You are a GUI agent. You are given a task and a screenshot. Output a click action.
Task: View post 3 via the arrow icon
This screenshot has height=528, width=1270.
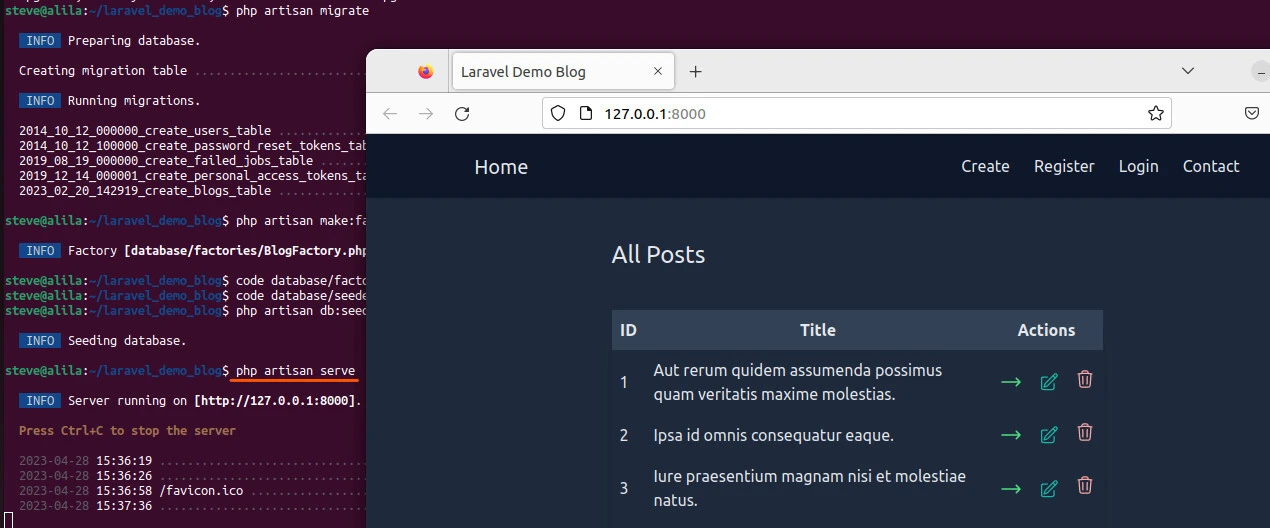[1011, 489]
